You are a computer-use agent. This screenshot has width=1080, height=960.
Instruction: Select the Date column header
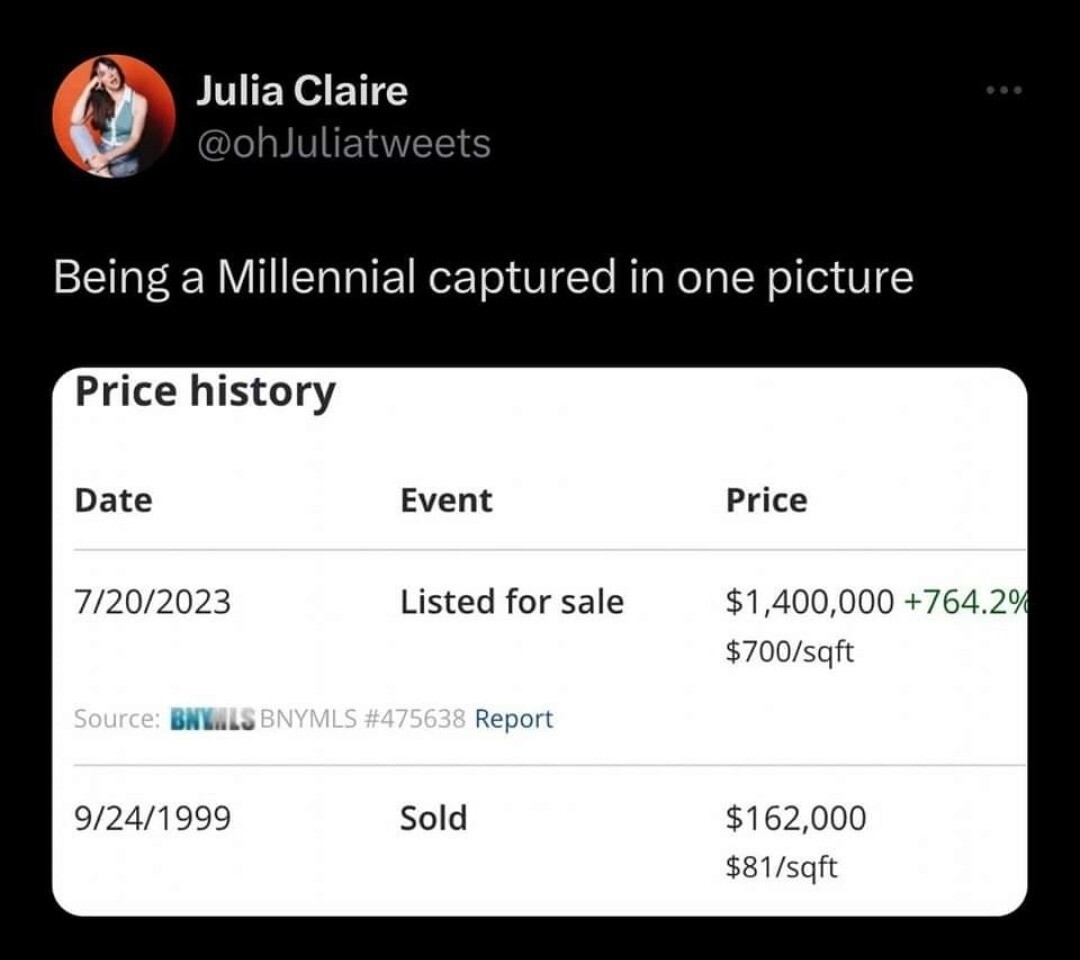coord(114,500)
